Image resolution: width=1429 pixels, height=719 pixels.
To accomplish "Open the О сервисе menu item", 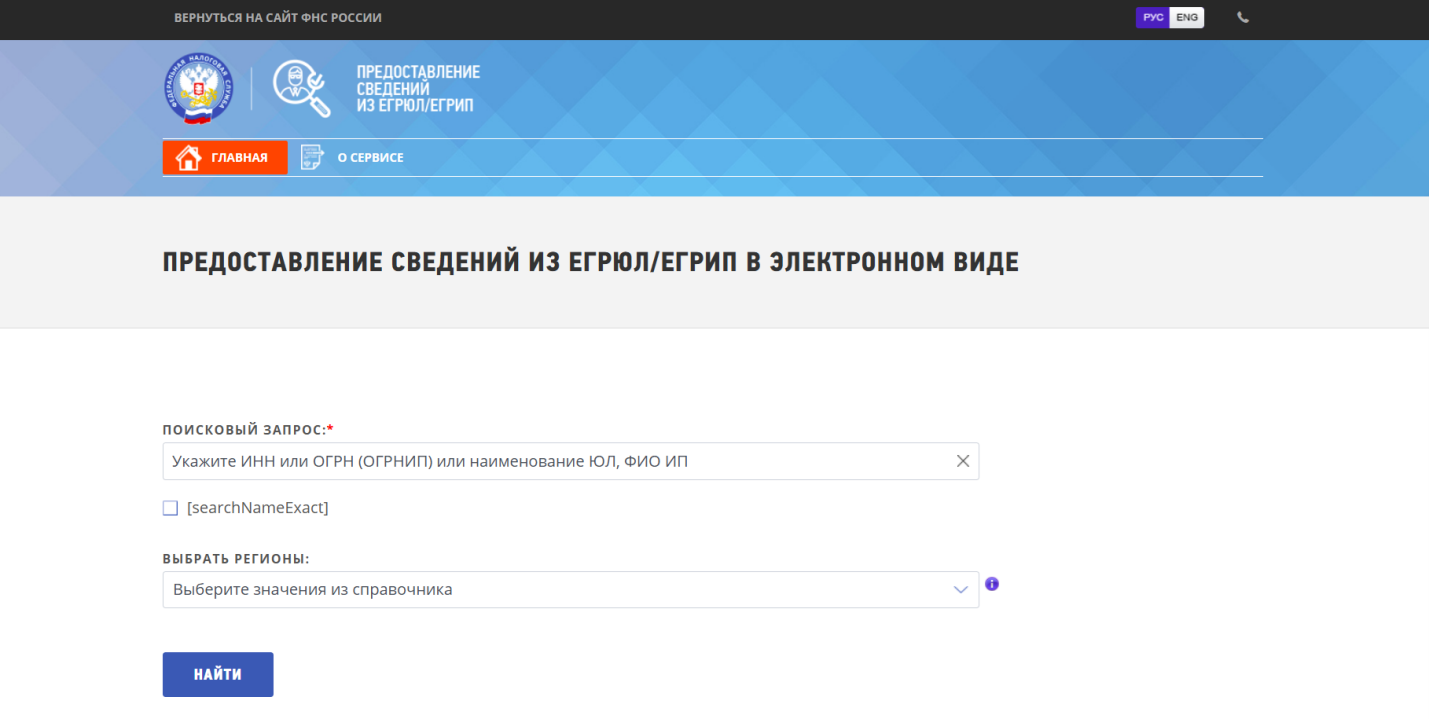I will click(x=370, y=158).
